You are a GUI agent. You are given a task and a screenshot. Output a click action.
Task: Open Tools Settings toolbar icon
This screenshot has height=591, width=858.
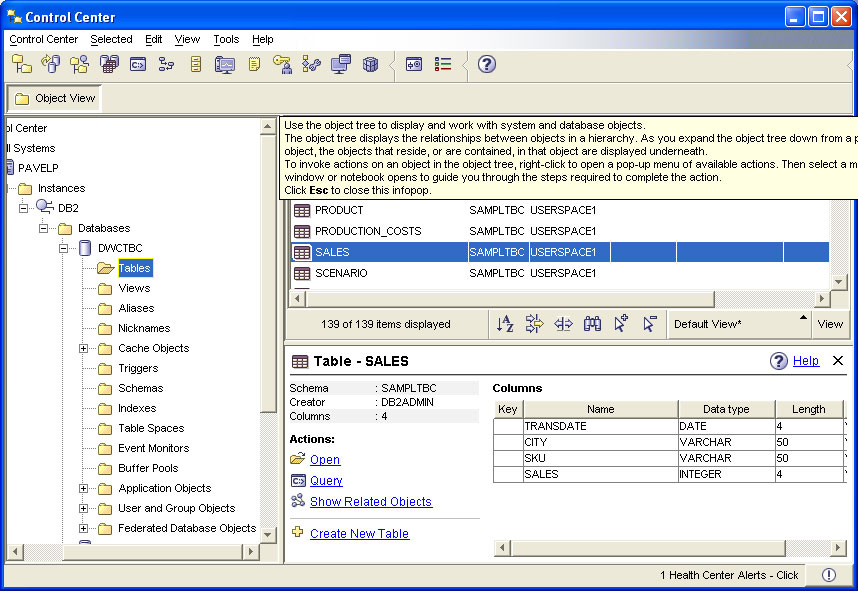pyautogui.click(x=414, y=65)
